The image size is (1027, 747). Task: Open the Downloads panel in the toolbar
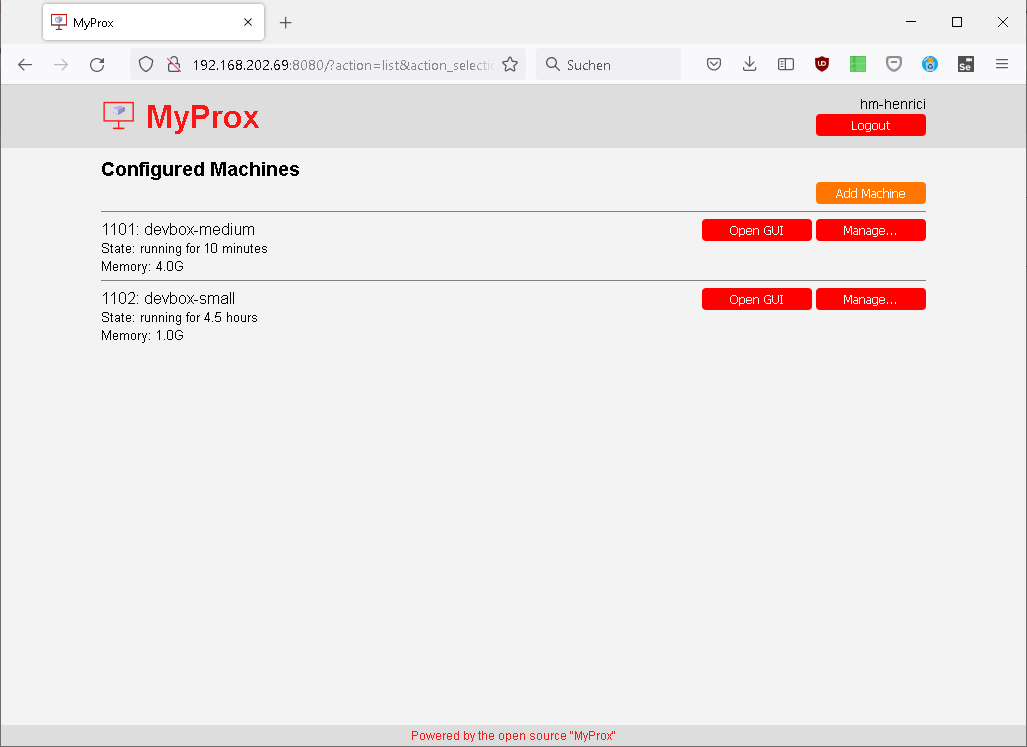coord(749,63)
